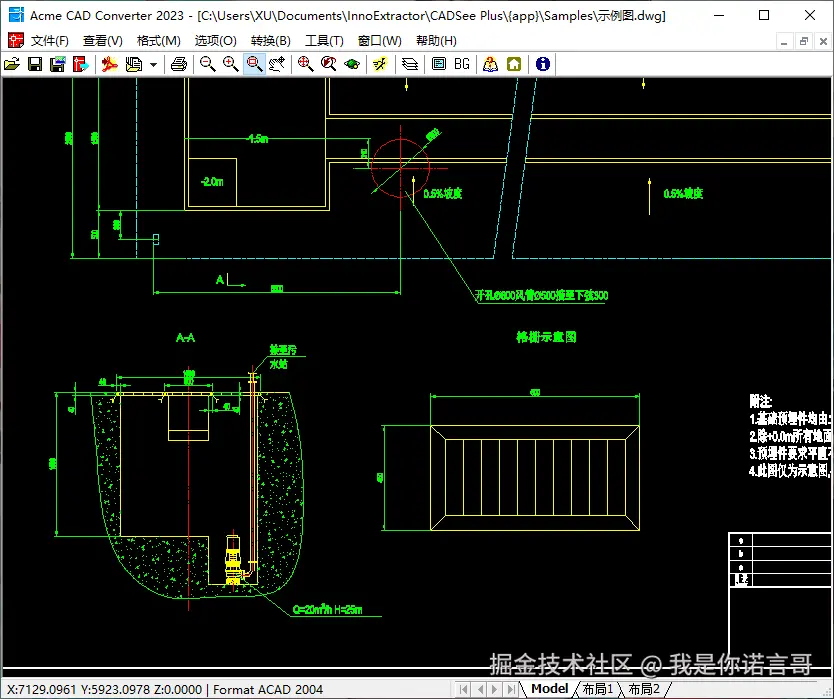Click the Save floppy disk icon
Image resolution: width=834 pixels, height=699 pixels.
pyautogui.click(x=35, y=64)
